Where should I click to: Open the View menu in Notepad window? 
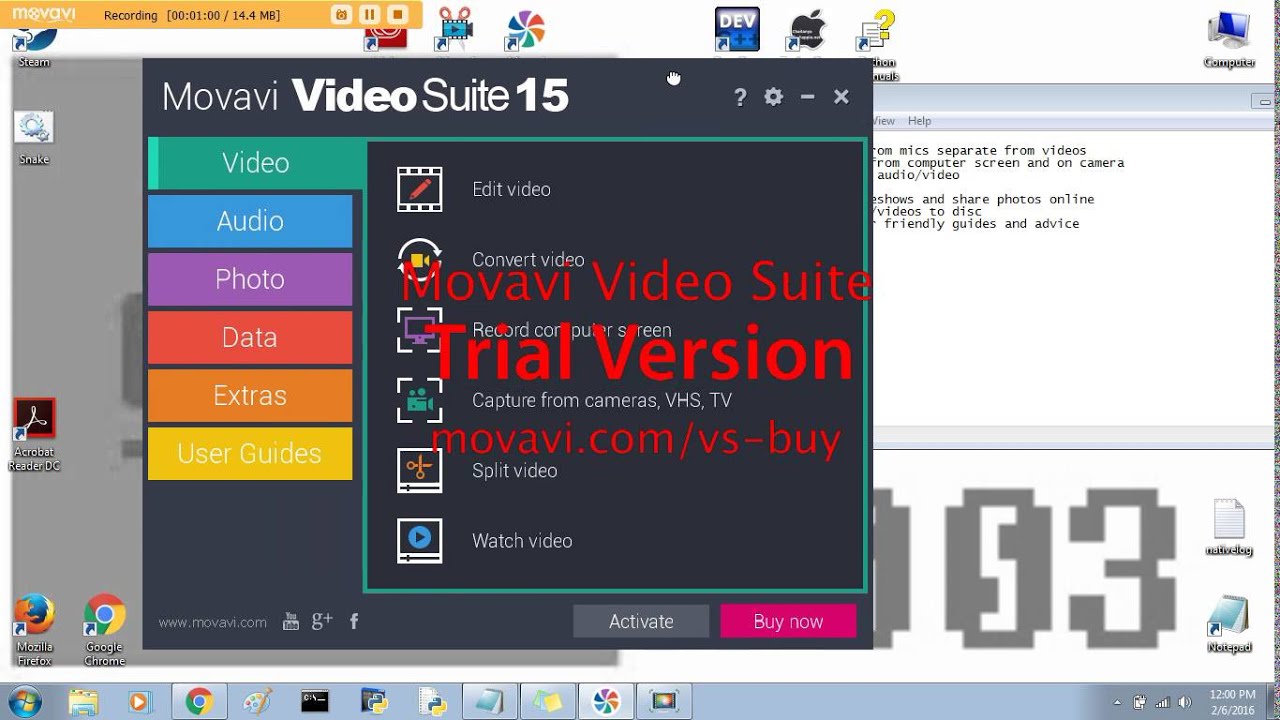pyautogui.click(x=884, y=121)
